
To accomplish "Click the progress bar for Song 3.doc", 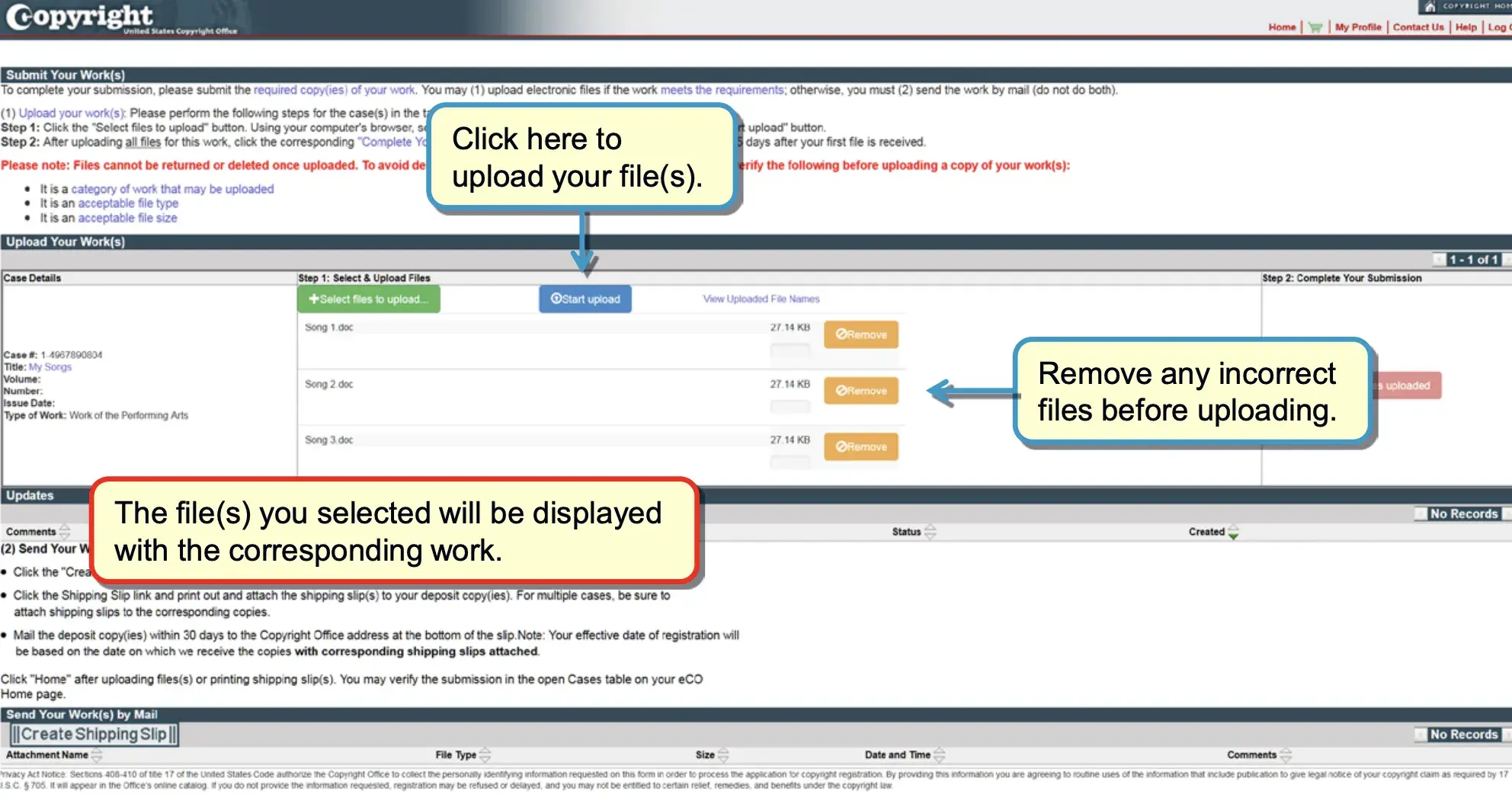I will click(790, 462).
